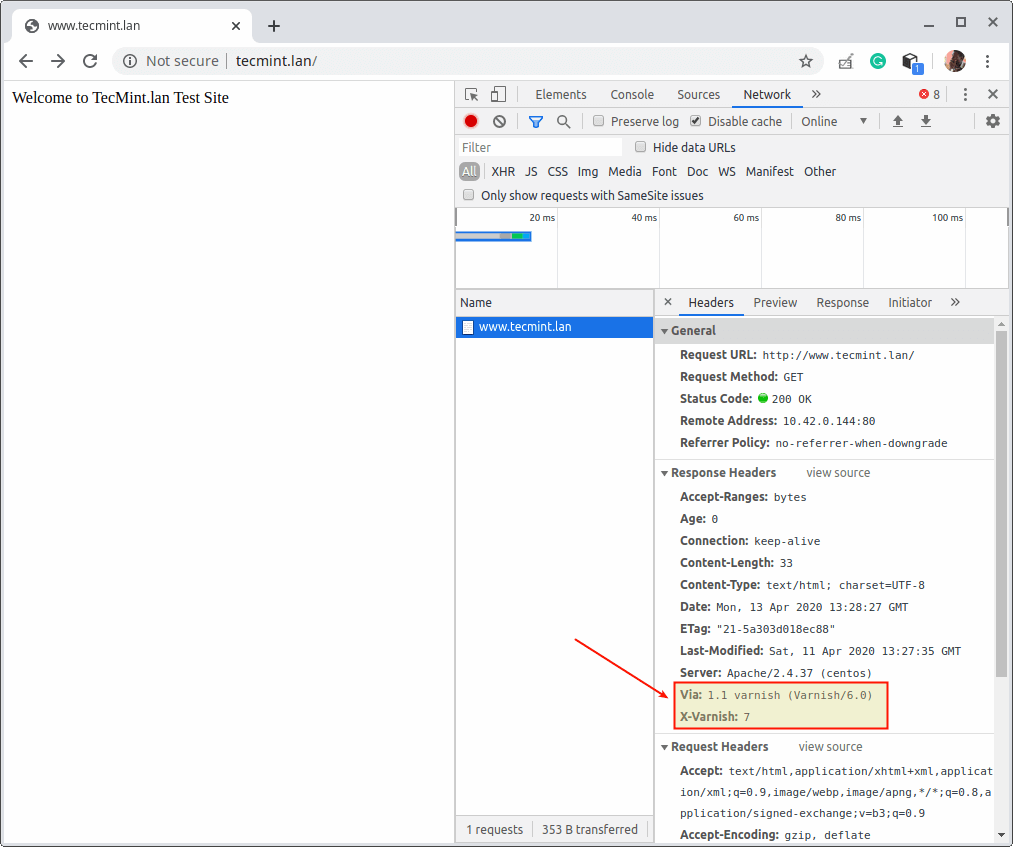Filter requests by JS
The height and width of the screenshot is (847, 1013).
pyautogui.click(x=531, y=171)
